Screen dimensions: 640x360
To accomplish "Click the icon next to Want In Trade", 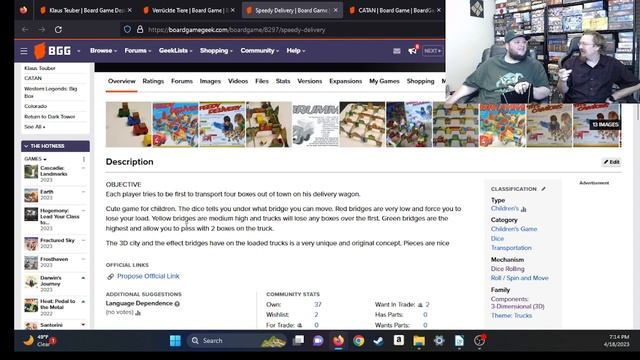I will 420,305.
